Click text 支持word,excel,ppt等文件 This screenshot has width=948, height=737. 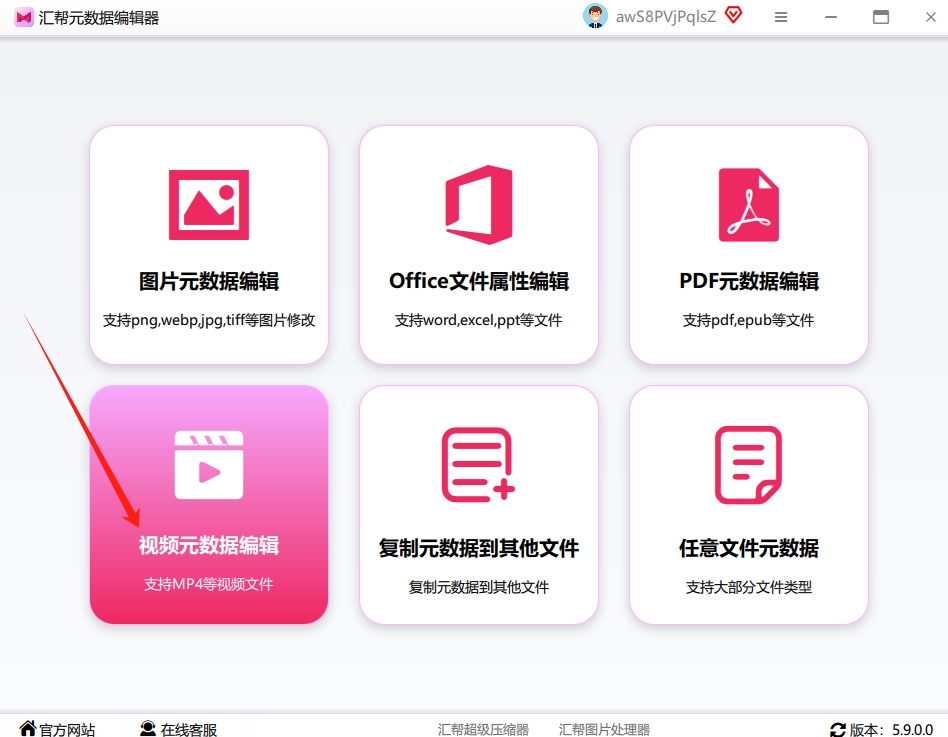pyautogui.click(x=478, y=320)
